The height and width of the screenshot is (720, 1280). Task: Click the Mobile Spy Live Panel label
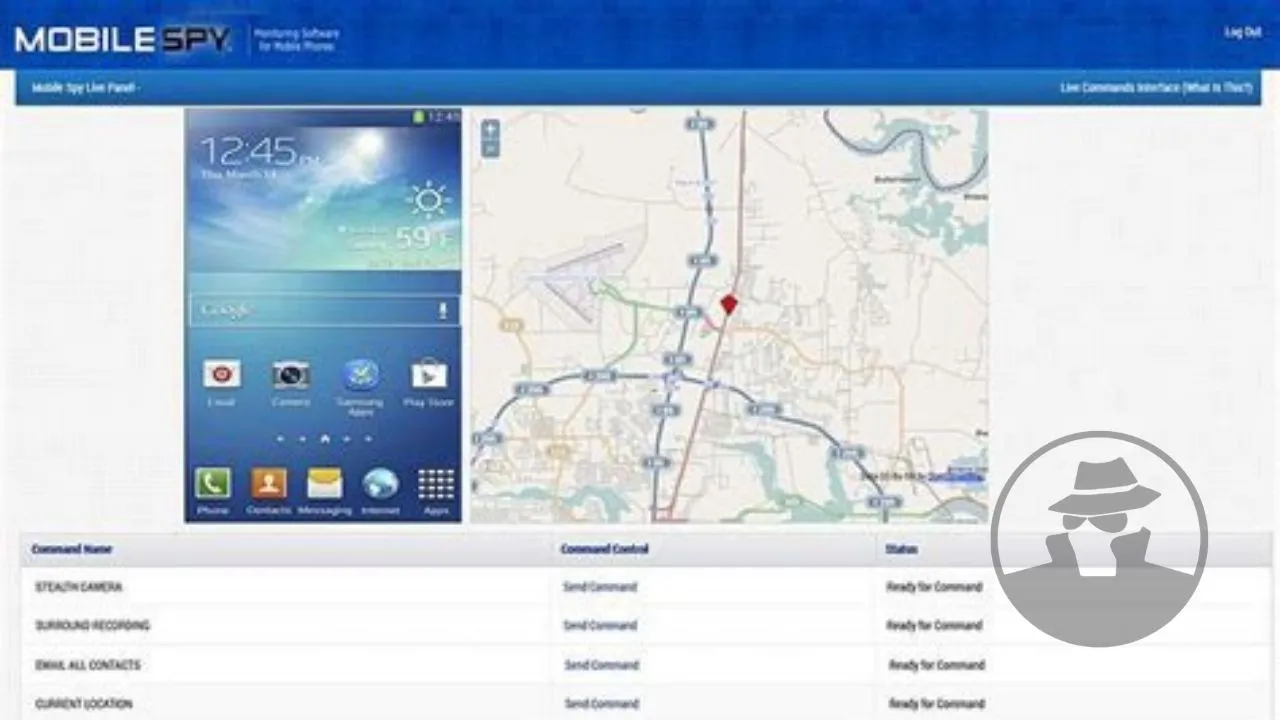(85, 88)
